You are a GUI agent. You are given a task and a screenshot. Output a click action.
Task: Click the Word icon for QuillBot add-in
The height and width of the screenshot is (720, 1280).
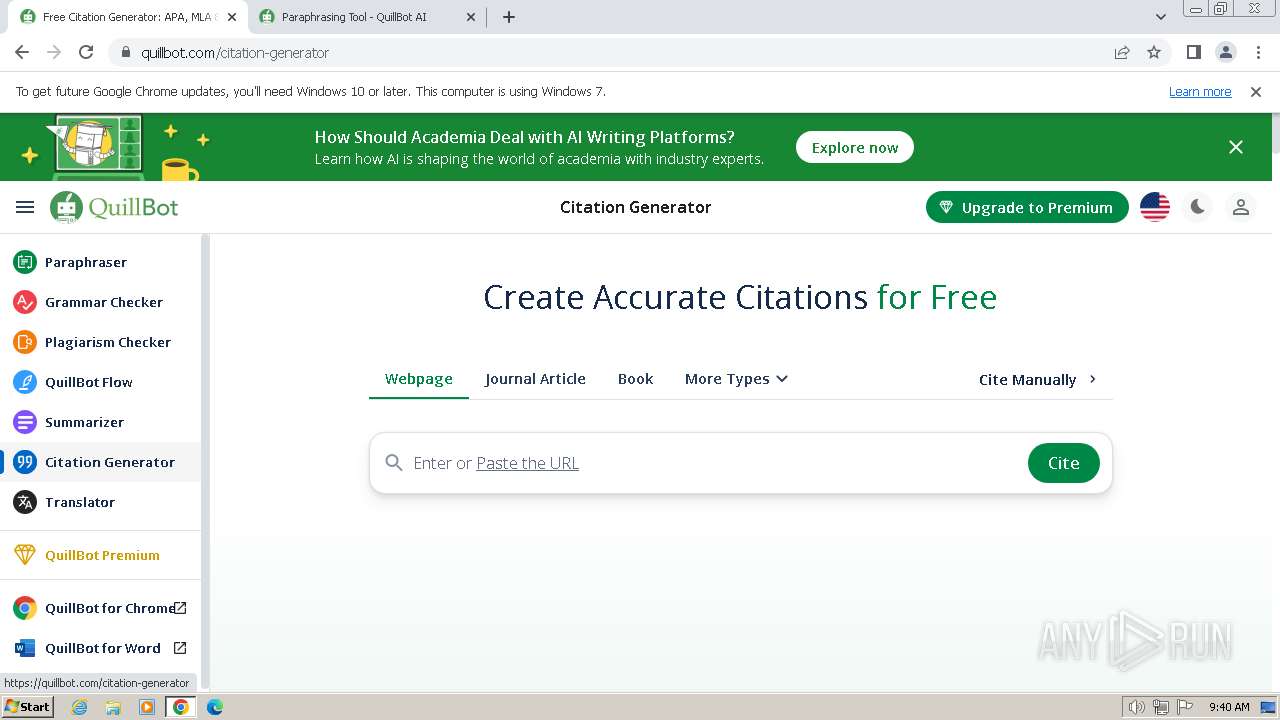click(25, 648)
